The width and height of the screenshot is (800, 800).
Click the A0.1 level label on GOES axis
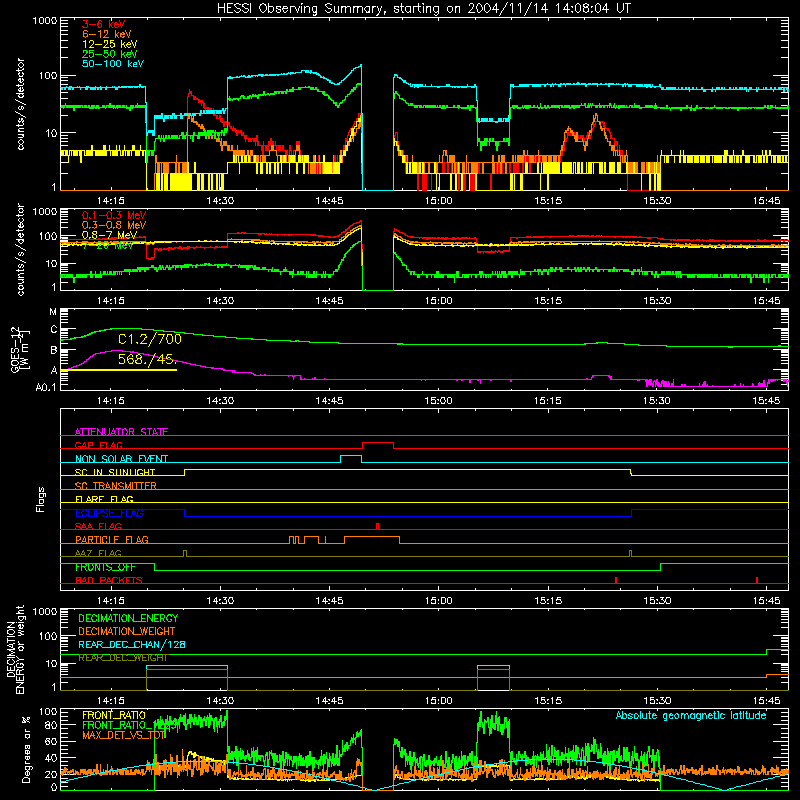[x=46, y=387]
